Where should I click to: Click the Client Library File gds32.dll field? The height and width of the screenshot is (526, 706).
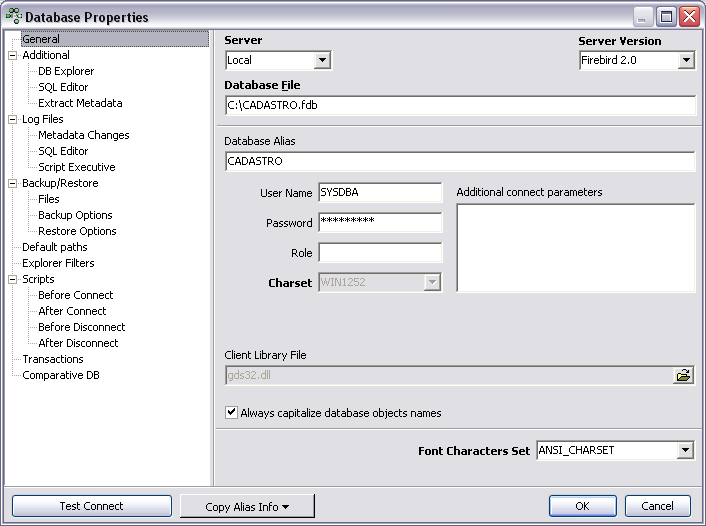click(449, 375)
